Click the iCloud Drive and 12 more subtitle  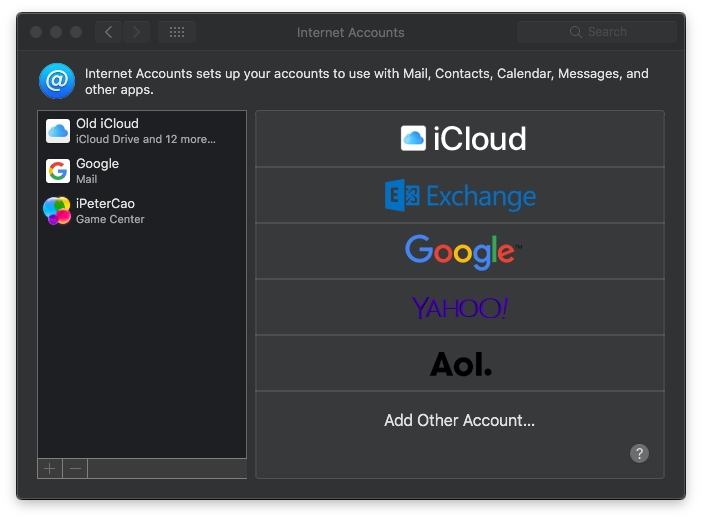tap(146, 139)
